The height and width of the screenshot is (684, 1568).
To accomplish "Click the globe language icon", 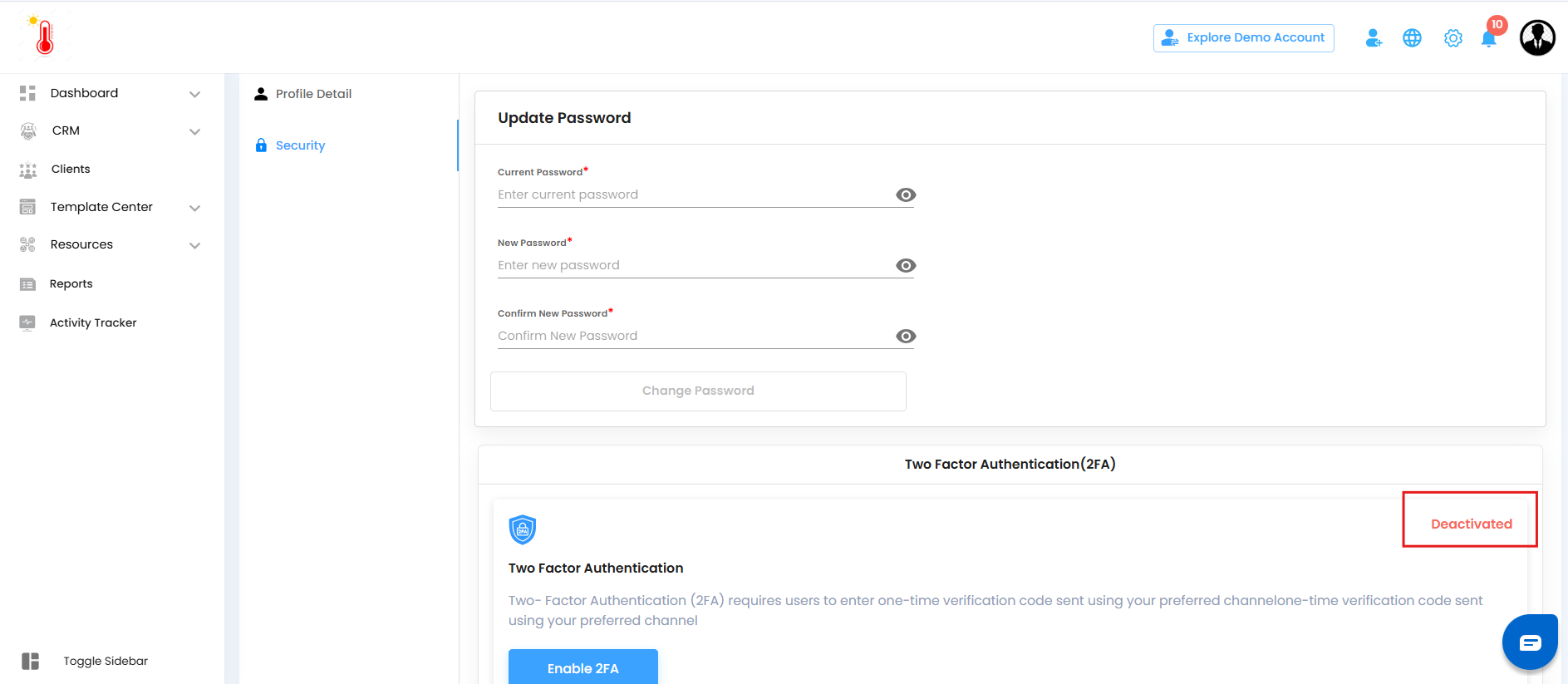I will [1412, 38].
